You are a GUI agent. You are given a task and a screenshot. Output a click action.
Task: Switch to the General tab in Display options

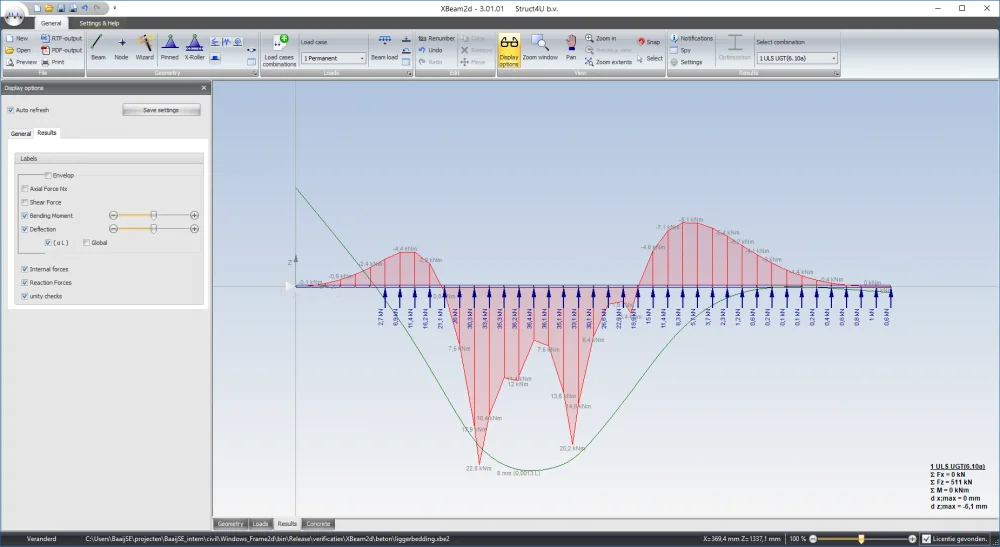pyautogui.click(x=20, y=133)
